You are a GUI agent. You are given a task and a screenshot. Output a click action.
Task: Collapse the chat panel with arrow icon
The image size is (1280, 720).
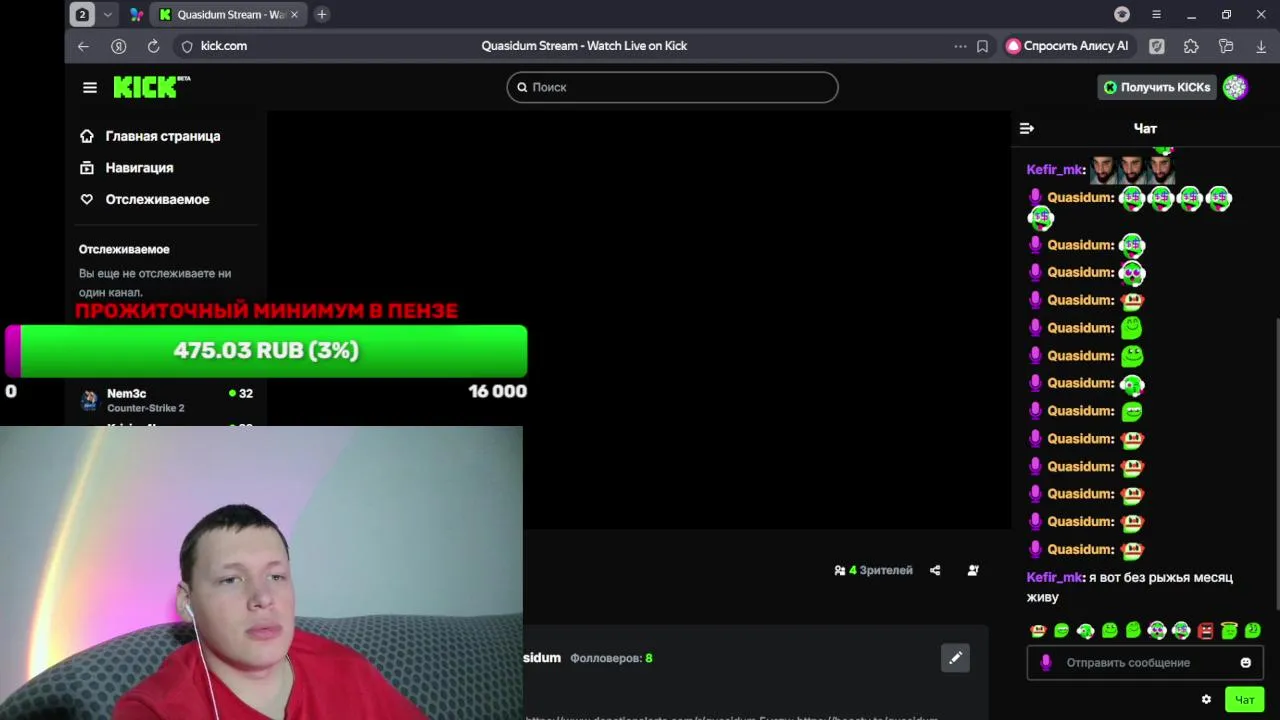coord(1026,128)
